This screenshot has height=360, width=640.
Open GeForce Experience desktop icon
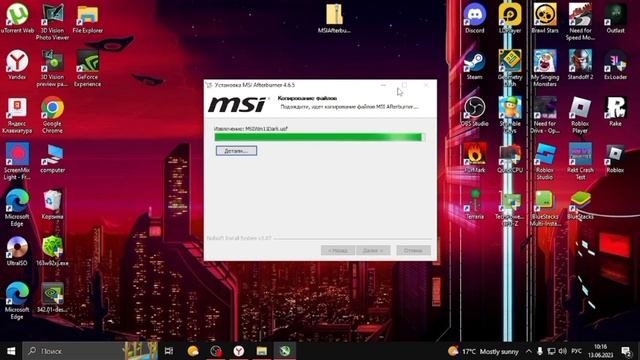(x=87, y=68)
